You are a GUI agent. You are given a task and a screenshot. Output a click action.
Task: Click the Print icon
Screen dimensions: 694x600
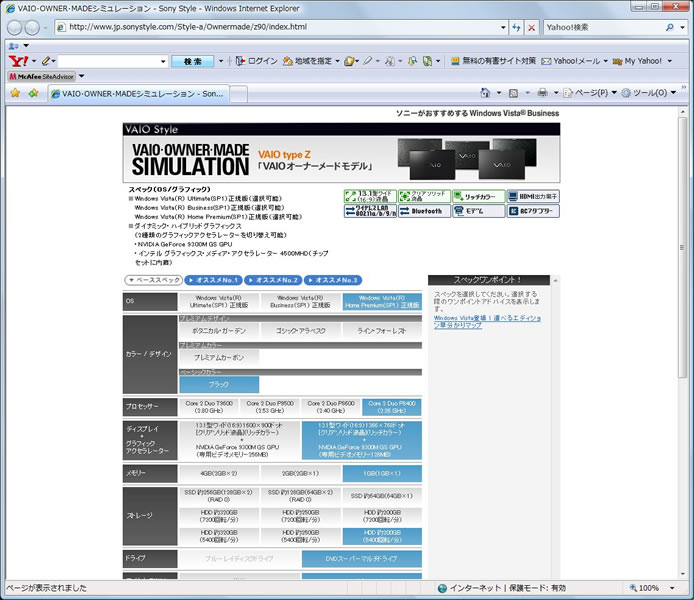tap(542, 93)
